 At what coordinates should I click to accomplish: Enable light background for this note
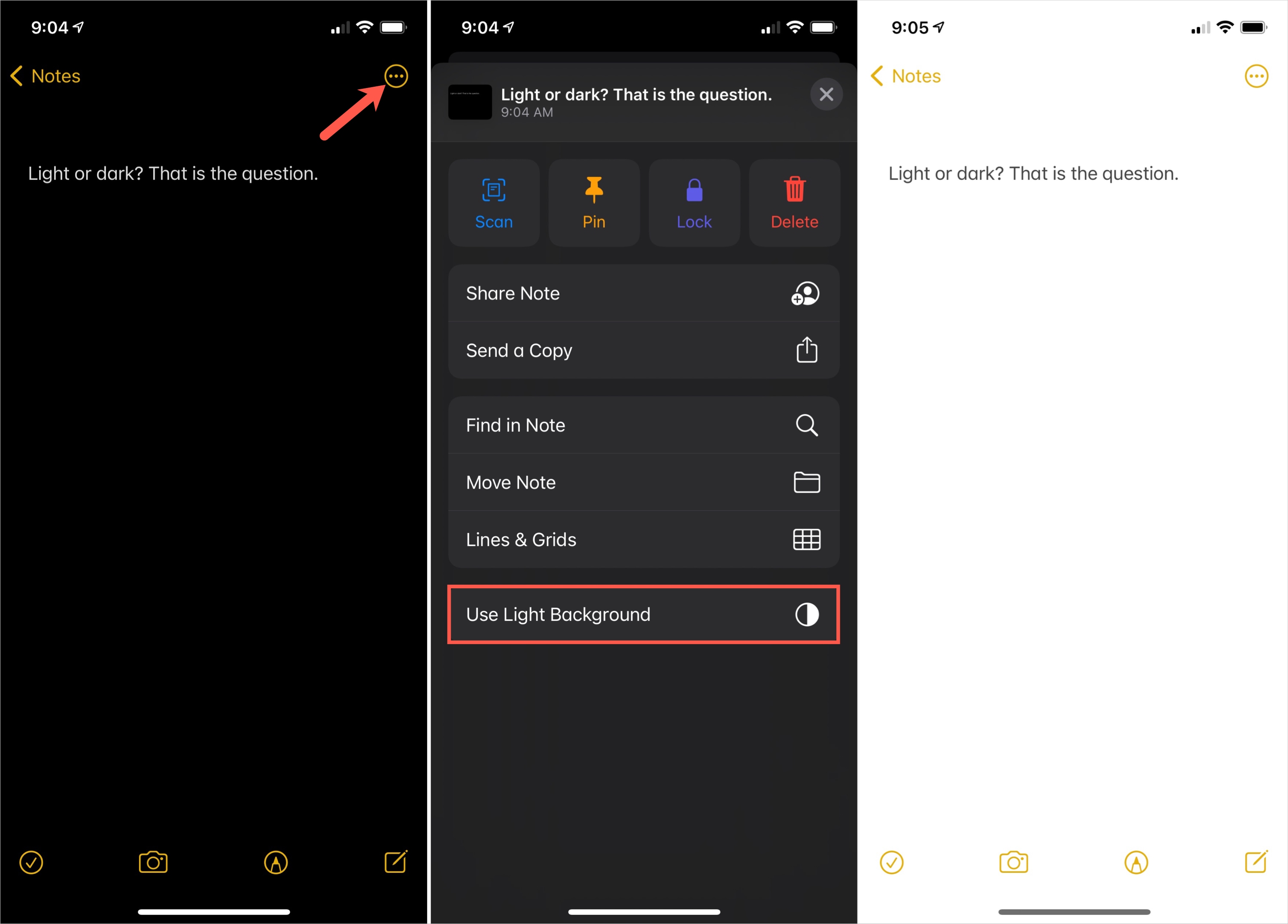coord(643,614)
